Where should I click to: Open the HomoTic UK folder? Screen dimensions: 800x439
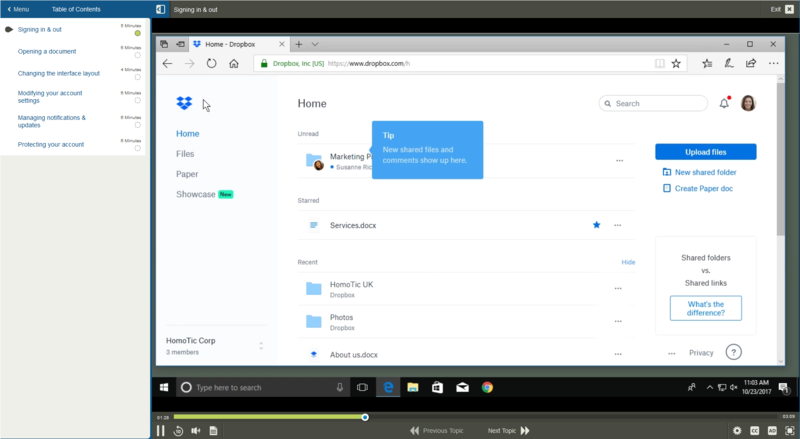click(x=352, y=284)
